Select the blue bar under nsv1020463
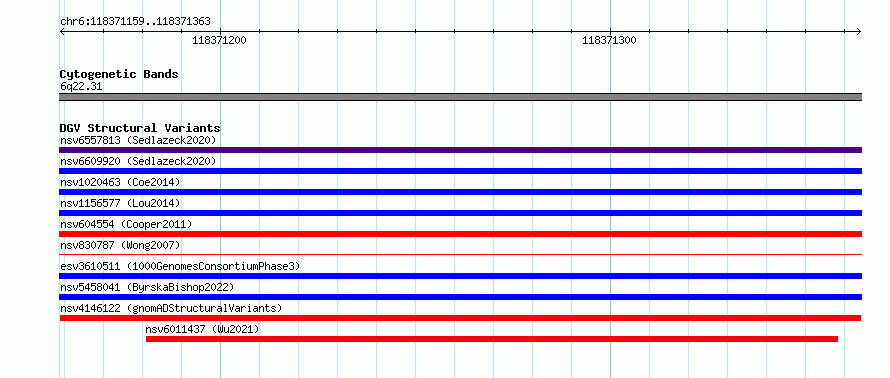890x378 pixels. 460,192
